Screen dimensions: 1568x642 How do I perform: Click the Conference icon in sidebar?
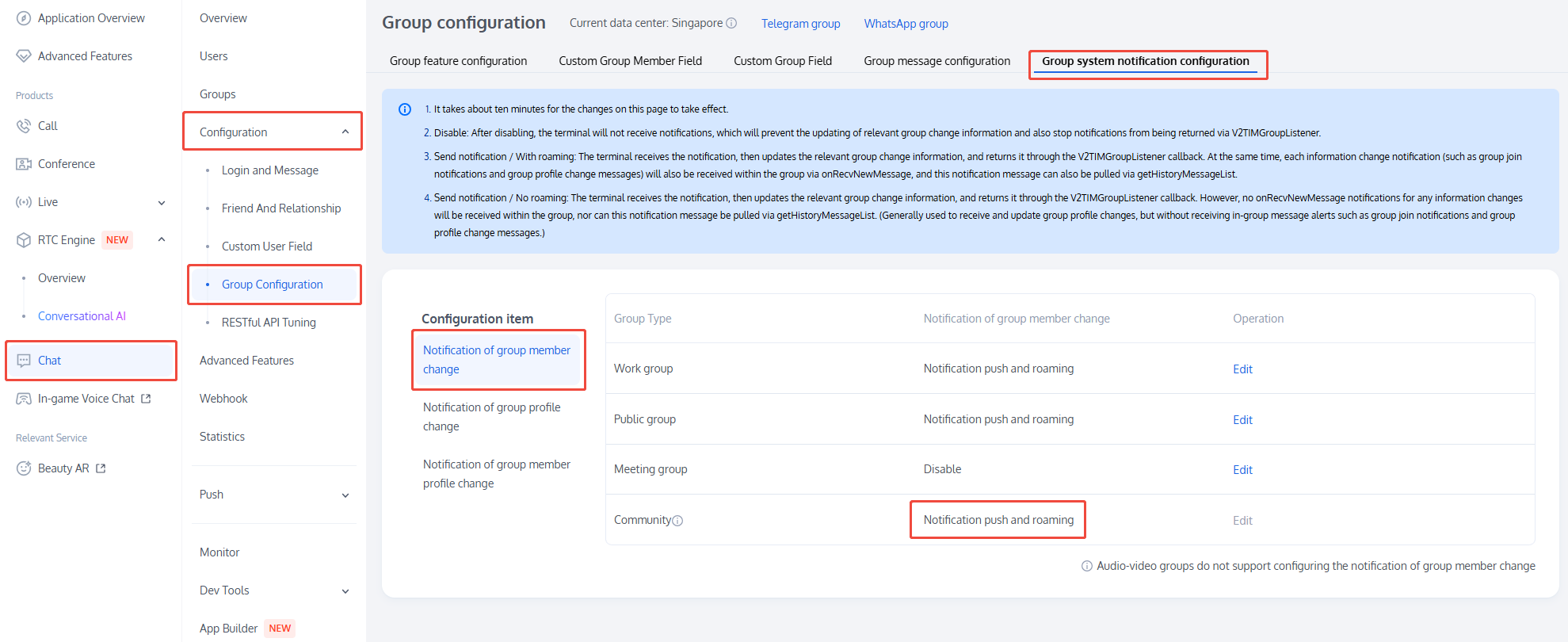pyautogui.click(x=24, y=164)
